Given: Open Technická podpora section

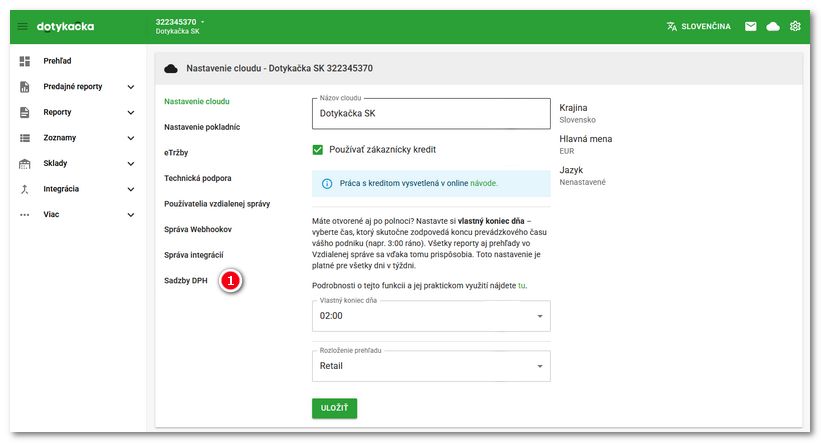Looking at the screenshot, I should [197, 178].
